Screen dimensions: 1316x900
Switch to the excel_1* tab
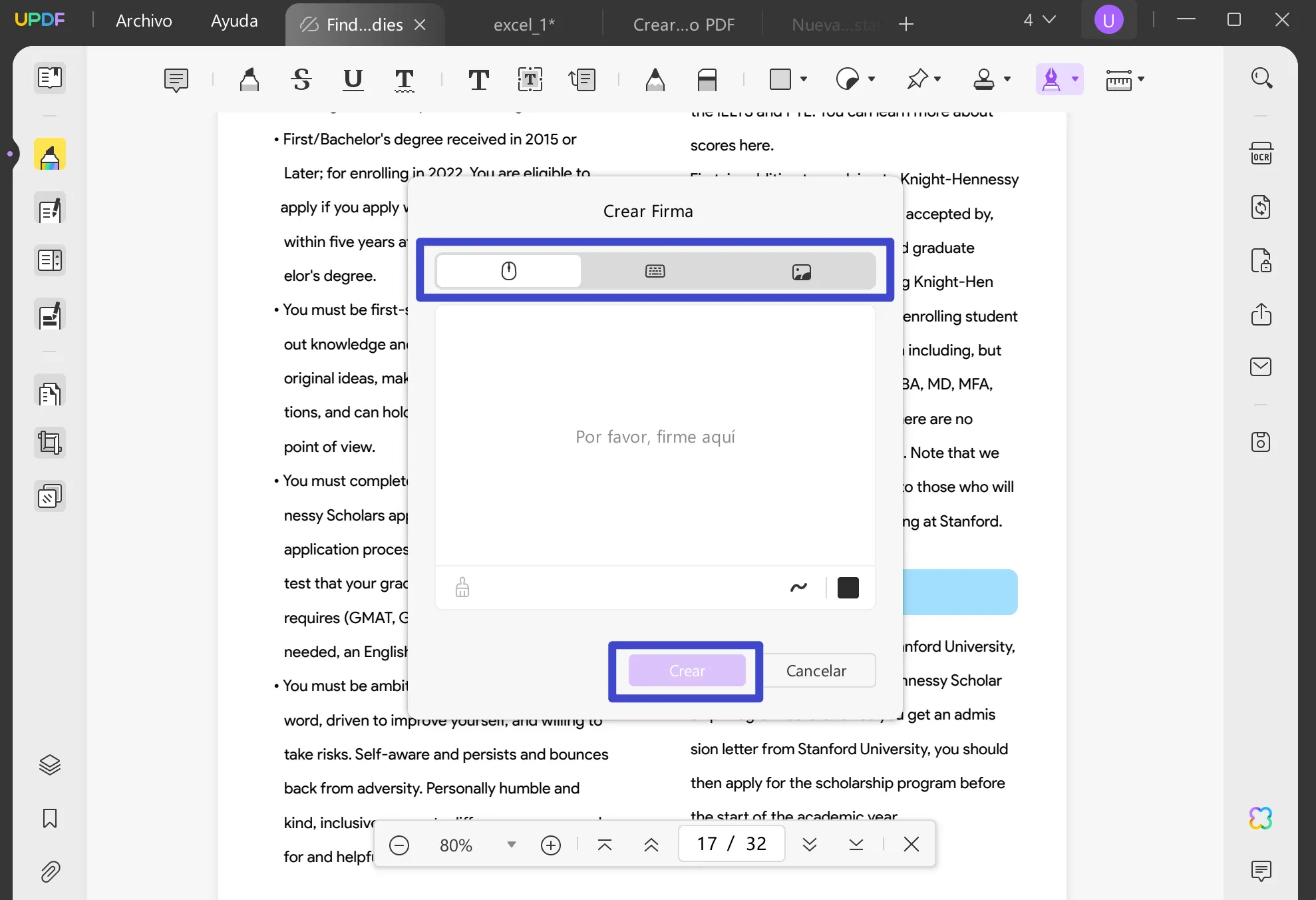point(524,25)
